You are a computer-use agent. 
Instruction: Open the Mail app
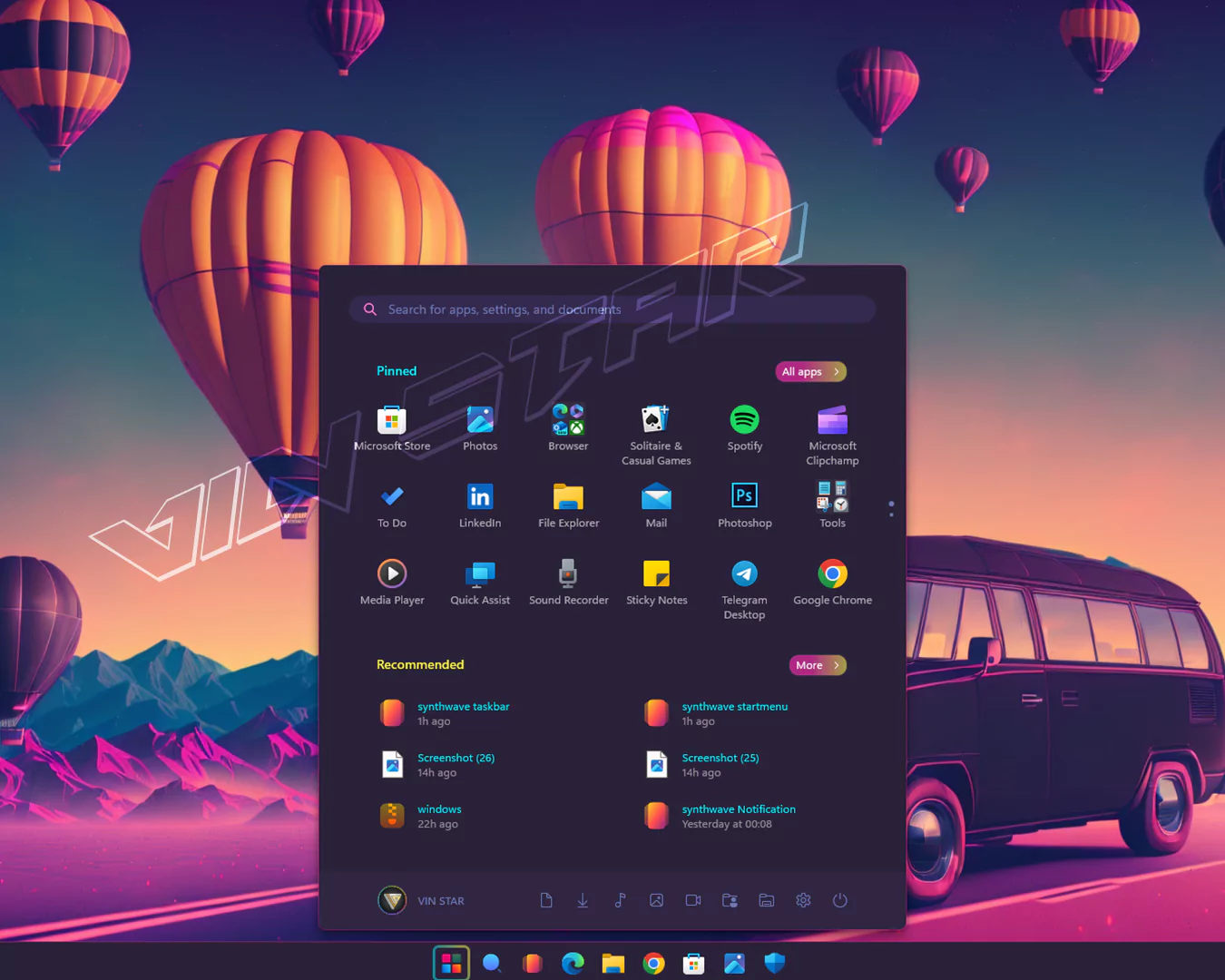656,505
